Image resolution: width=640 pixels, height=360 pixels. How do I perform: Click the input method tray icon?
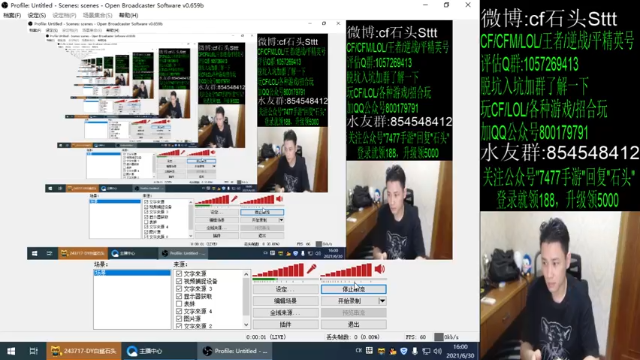pyautogui.click(x=369, y=351)
